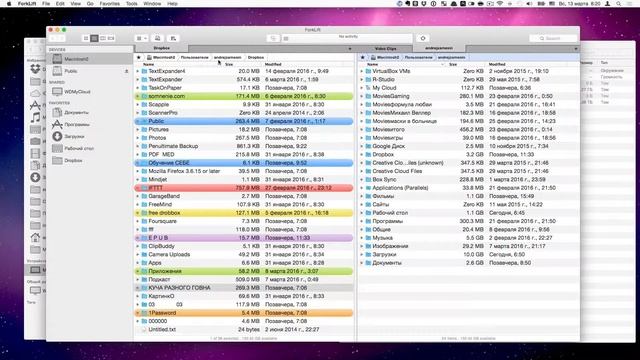Screen dimensions: 640x360
Task: Select Applications (Parallels) folder in right pane
Action: 469,188
